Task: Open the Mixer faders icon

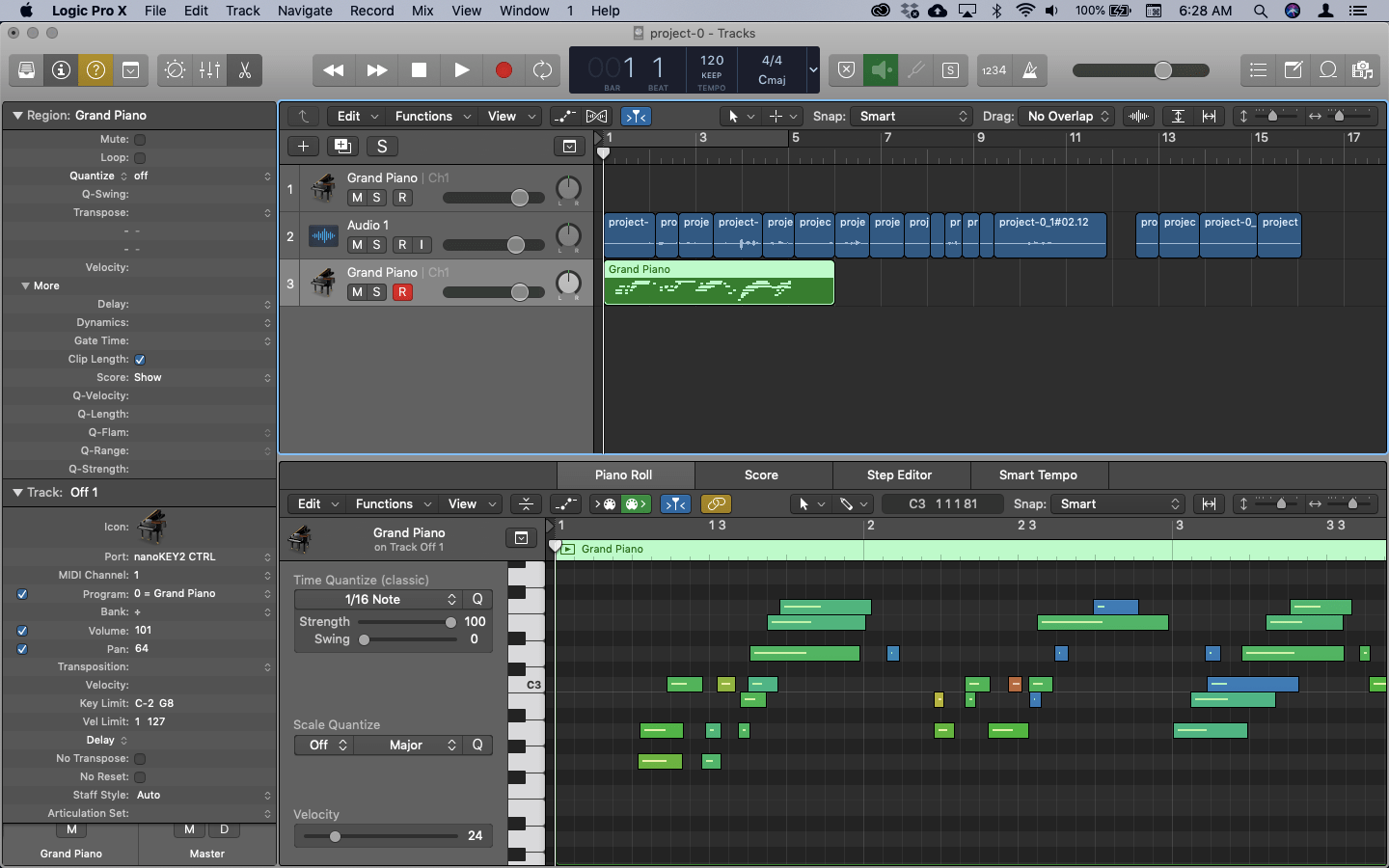Action: pyautogui.click(x=209, y=69)
